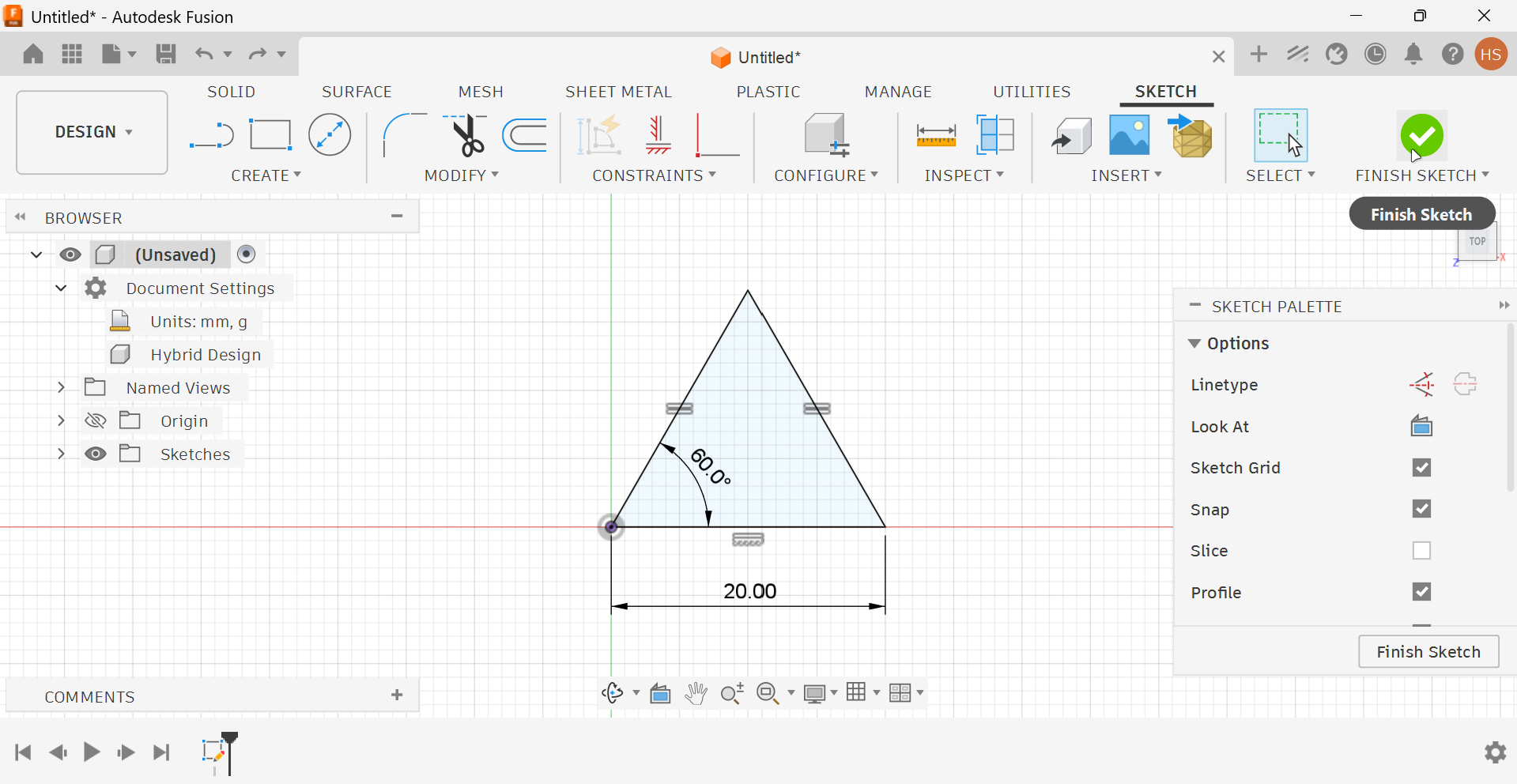This screenshot has width=1517, height=784.
Task: Click the Redo arrow
Action: [x=258, y=54]
